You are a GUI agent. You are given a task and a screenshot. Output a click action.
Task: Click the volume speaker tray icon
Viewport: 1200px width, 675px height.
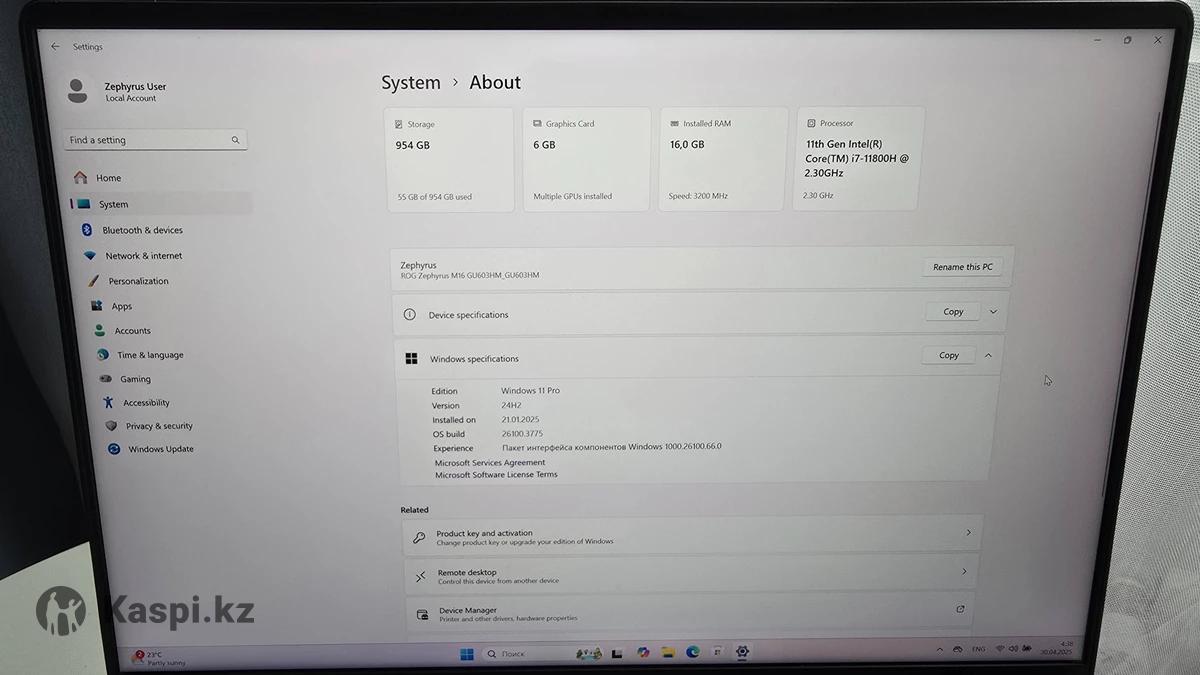click(x=1013, y=649)
